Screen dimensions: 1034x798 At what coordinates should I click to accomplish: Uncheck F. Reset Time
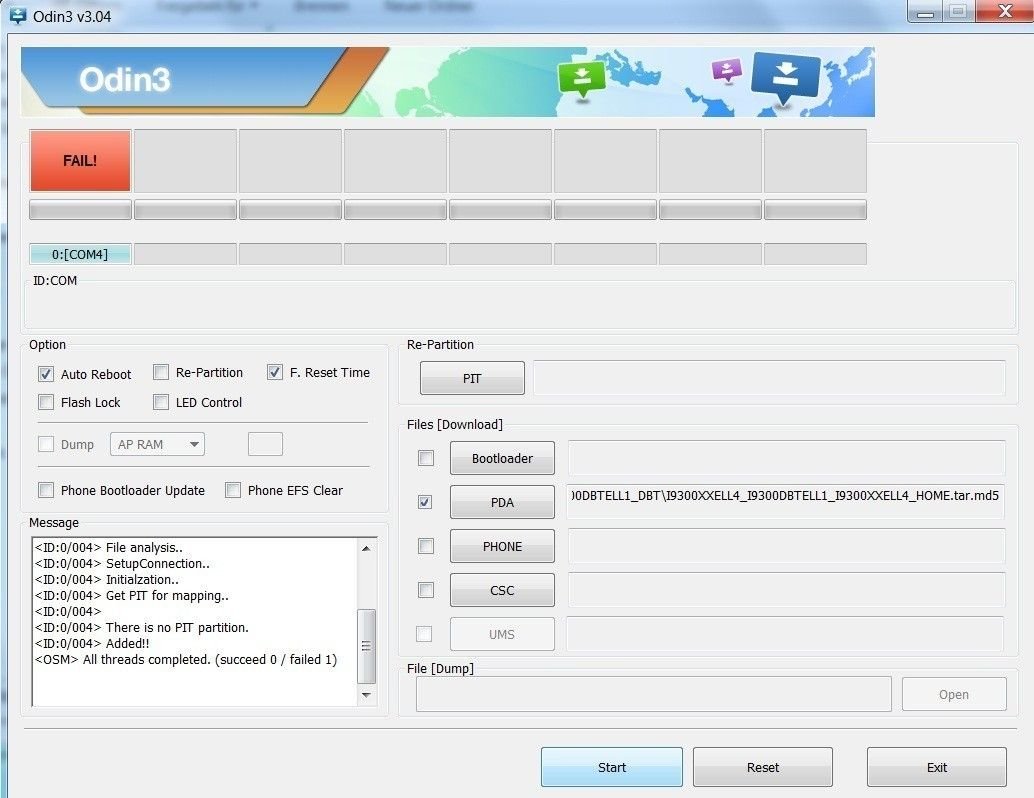(x=275, y=372)
